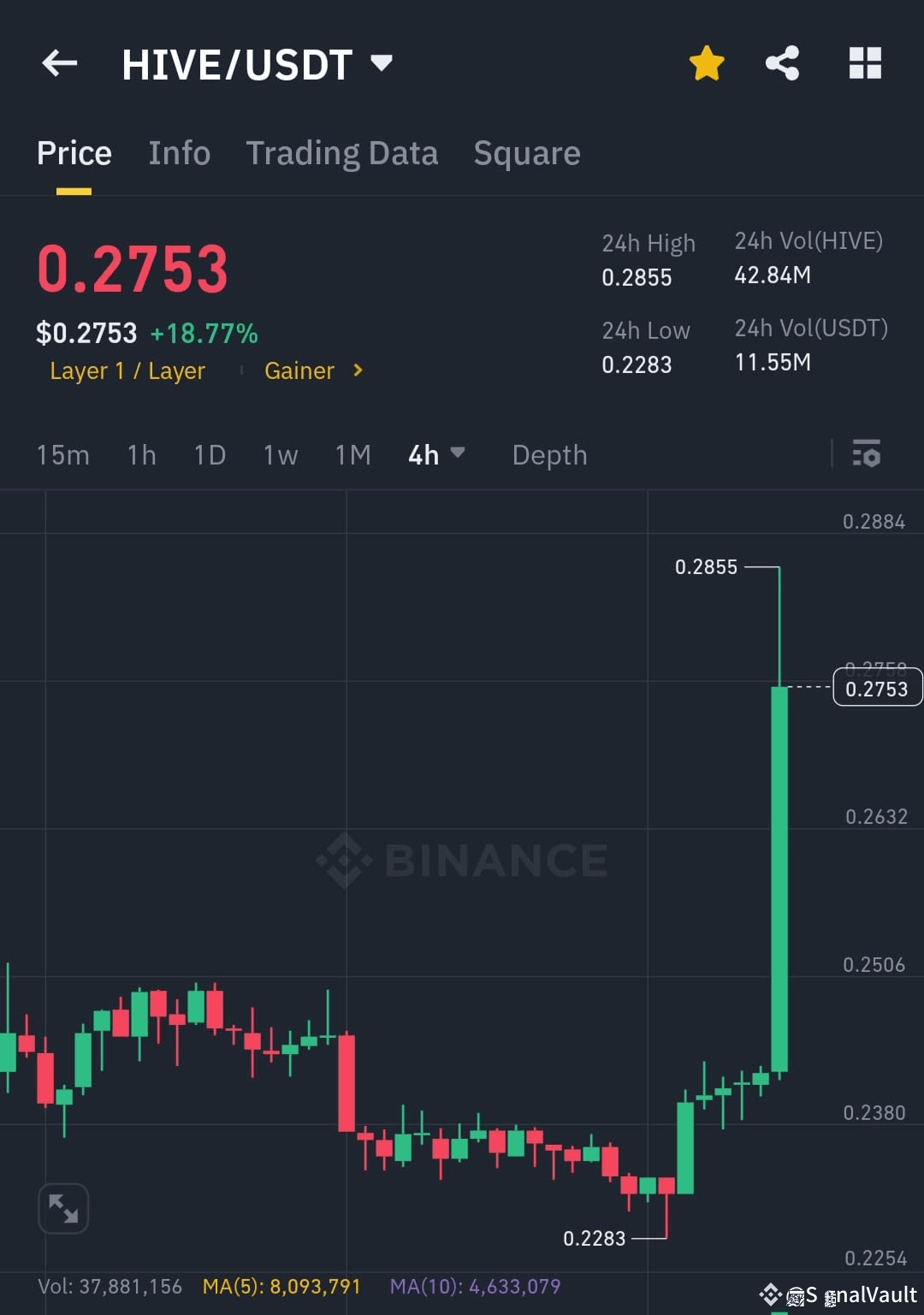This screenshot has height=1315, width=924.
Task: Switch chart to 15m timeframe
Action: tap(62, 454)
